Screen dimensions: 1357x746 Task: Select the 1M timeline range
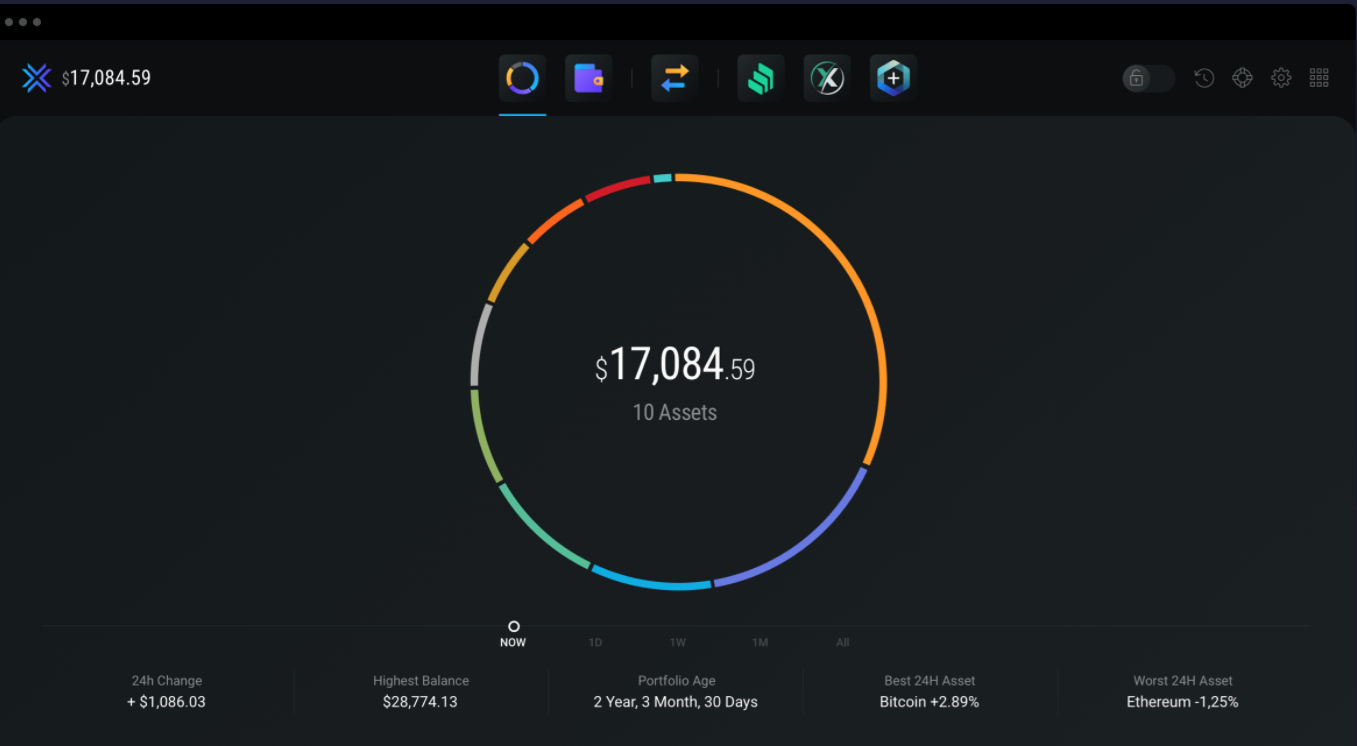(x=760, y=642)
